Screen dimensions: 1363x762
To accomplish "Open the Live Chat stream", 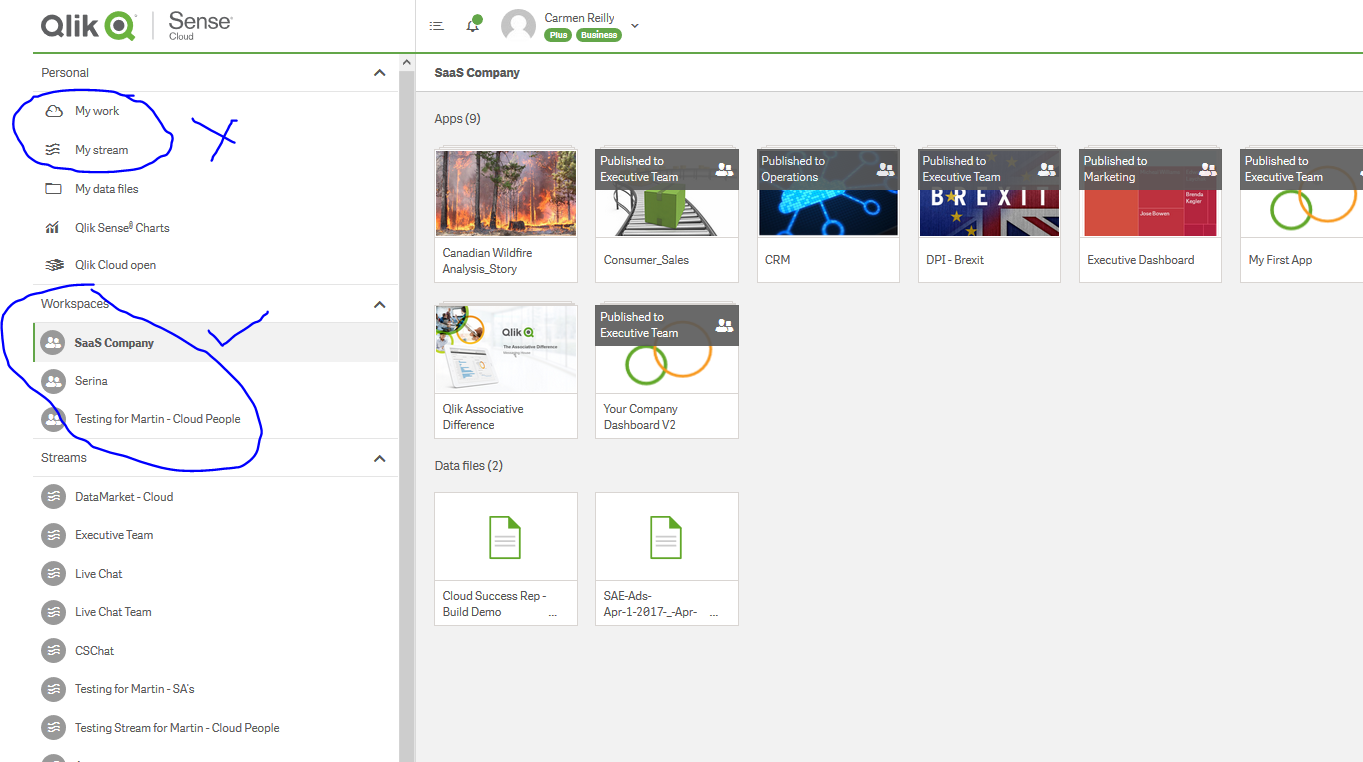I will coord(98,574).
